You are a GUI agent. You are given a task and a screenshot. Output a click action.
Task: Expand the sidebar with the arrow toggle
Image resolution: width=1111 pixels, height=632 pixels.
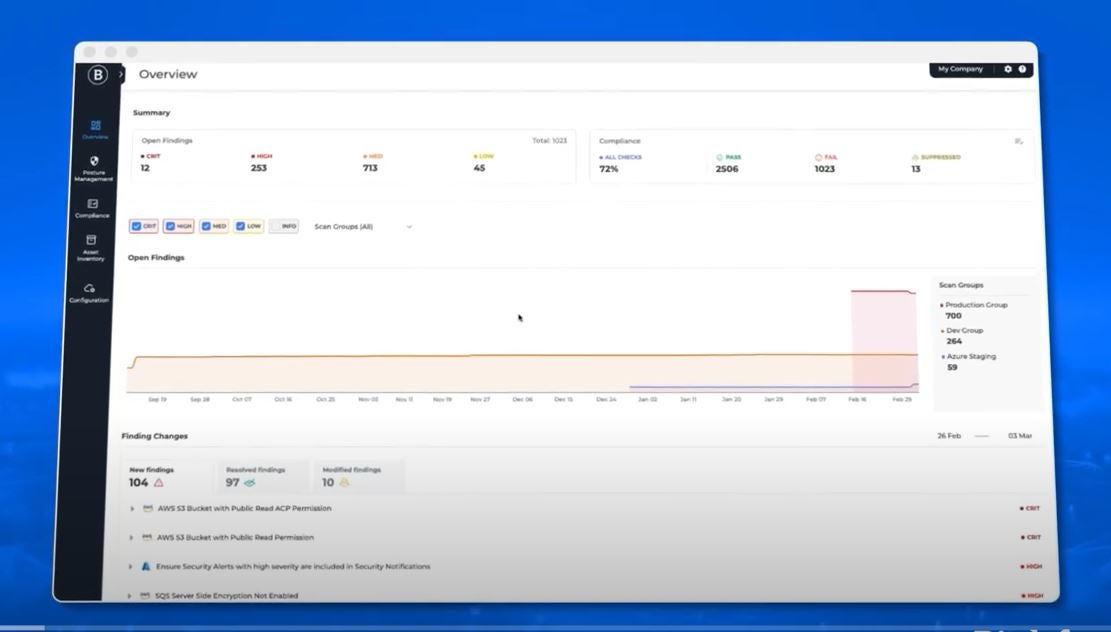[x=120, y=74]
